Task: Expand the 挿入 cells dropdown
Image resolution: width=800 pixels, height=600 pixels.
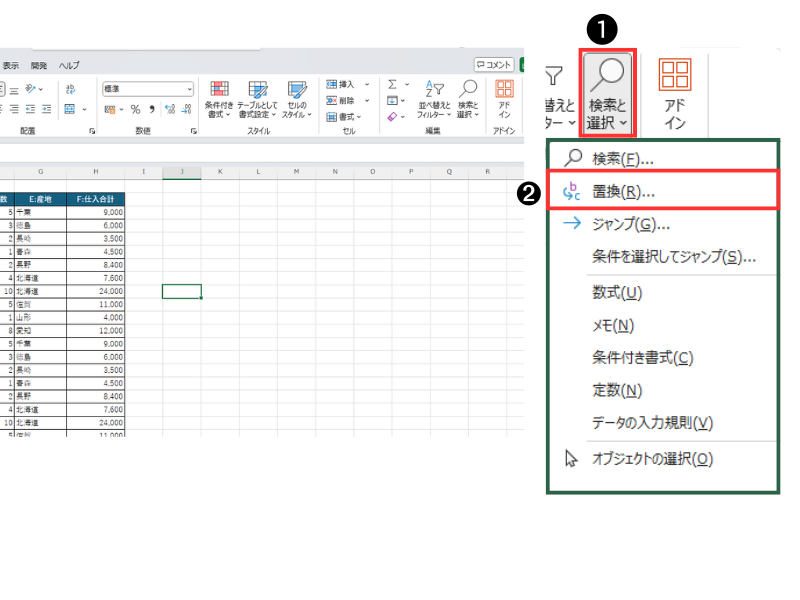Action: point(367,85)
